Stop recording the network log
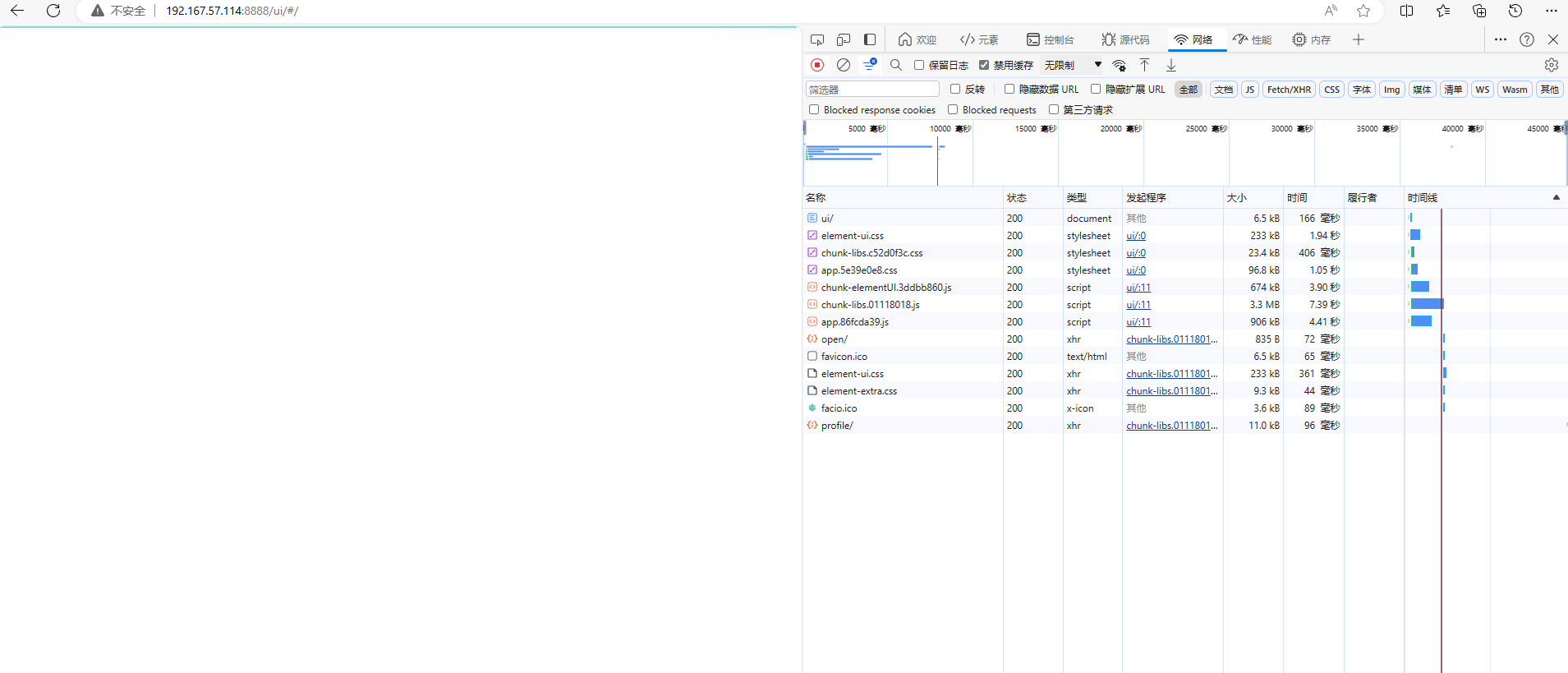 pyautogui.click(x=817, y=65)
